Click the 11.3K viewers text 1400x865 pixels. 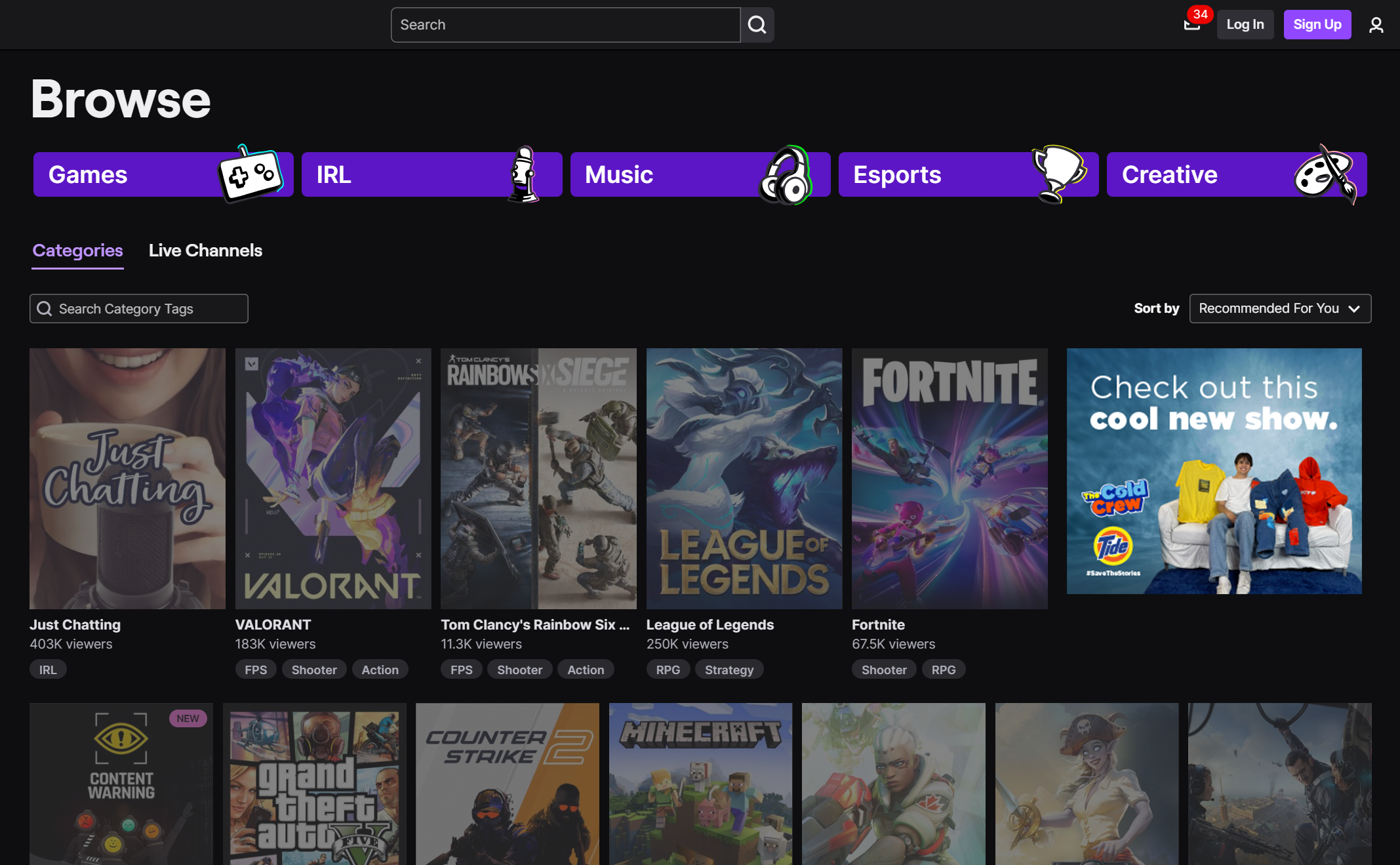(481, 644)
